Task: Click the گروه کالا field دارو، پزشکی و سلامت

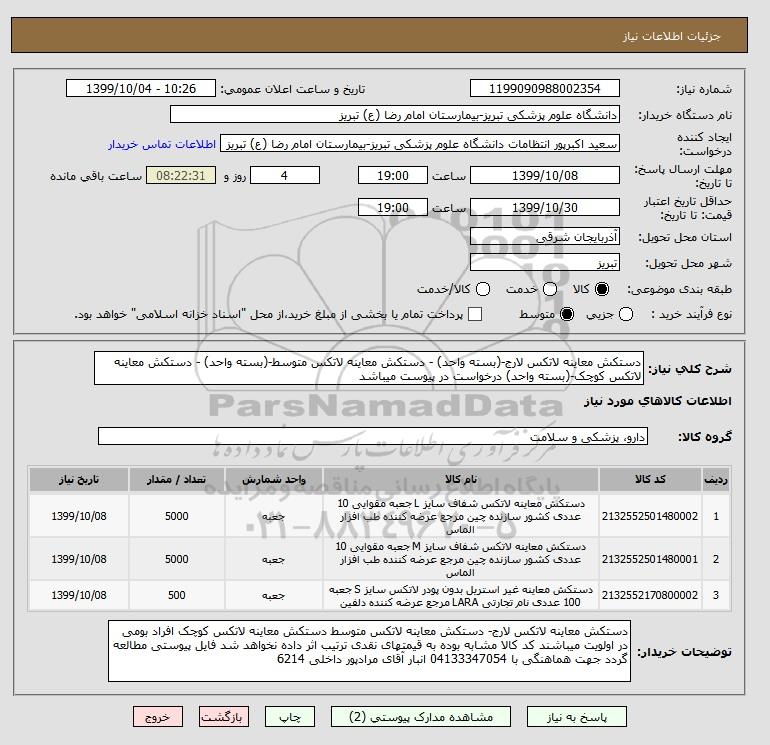Action: (x=373, y=436)
